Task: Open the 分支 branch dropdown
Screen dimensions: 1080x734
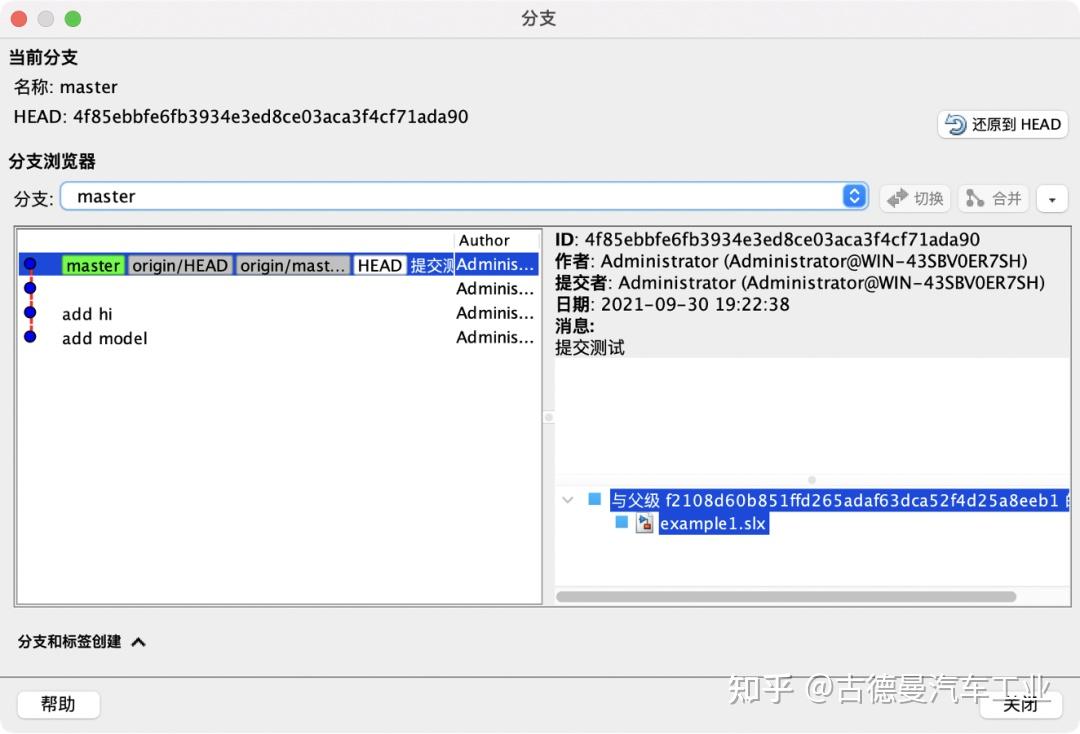Action: tap(854, 196)
